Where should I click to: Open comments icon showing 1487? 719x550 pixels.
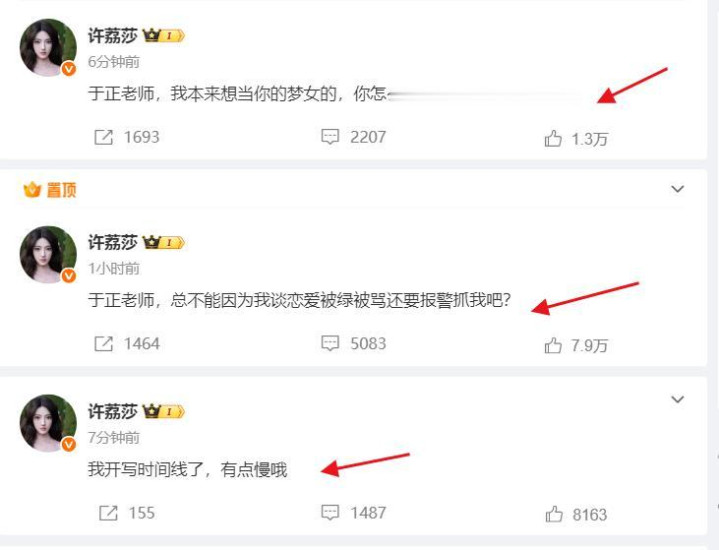pos(330,512)
